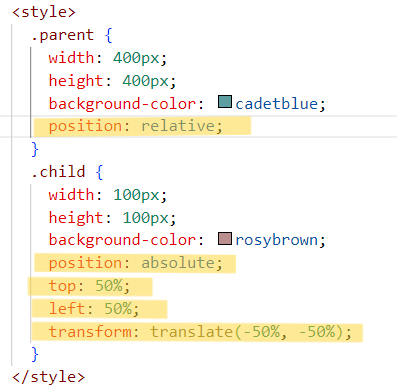Click the translate(-50%, -50%) value
397x390 pixels.
click(247, 332)
